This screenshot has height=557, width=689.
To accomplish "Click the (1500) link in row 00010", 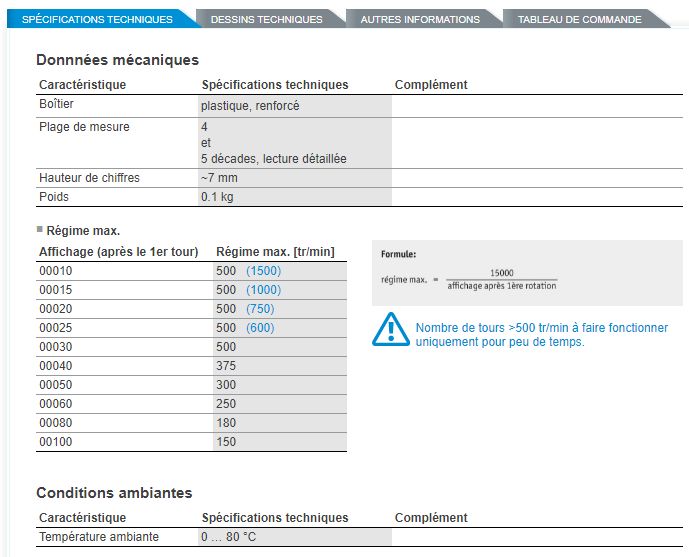I will click(x=263, y=271).
